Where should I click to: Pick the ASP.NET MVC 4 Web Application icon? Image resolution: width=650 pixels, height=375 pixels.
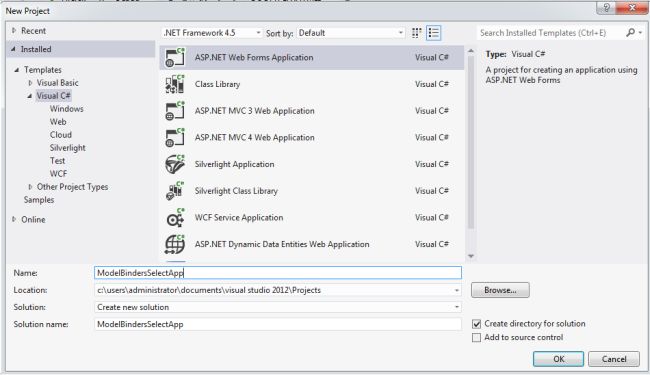point(175,138)
